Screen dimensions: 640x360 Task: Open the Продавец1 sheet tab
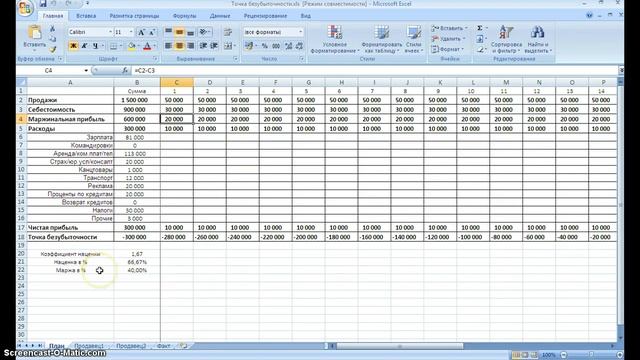coord(89,346)
